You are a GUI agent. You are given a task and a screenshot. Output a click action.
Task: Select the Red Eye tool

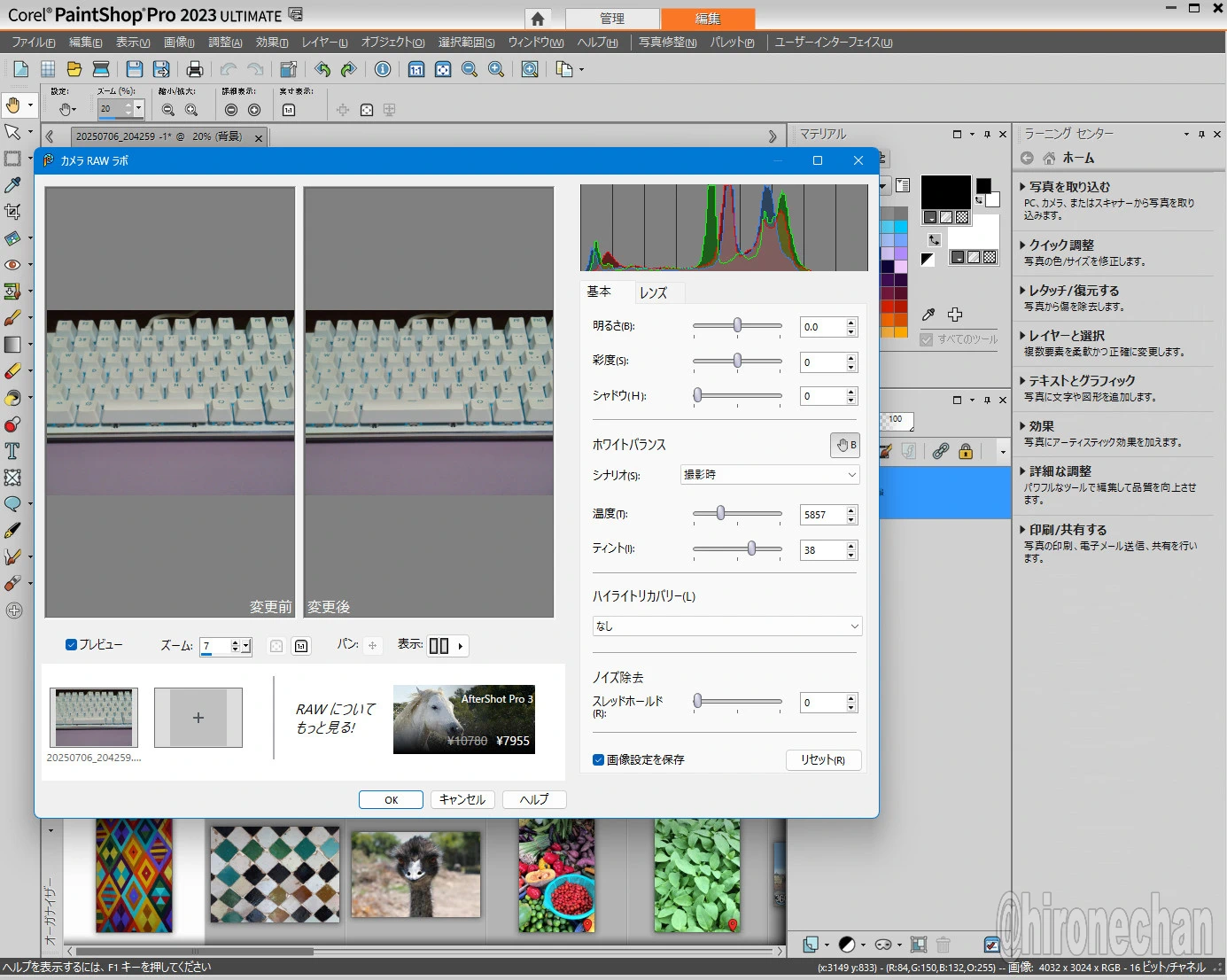point(12,264)
